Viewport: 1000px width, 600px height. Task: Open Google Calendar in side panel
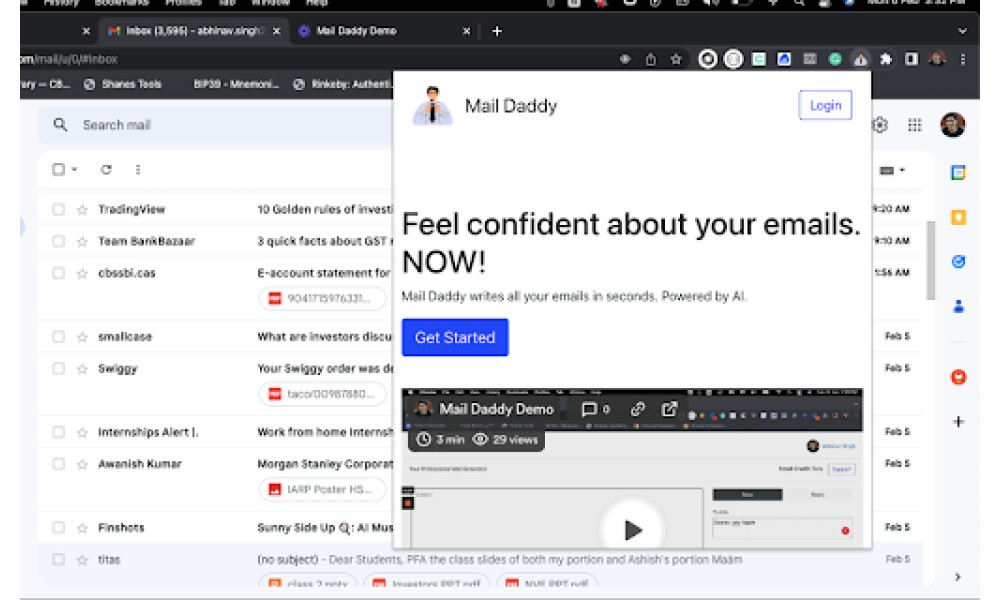[958, 172]
